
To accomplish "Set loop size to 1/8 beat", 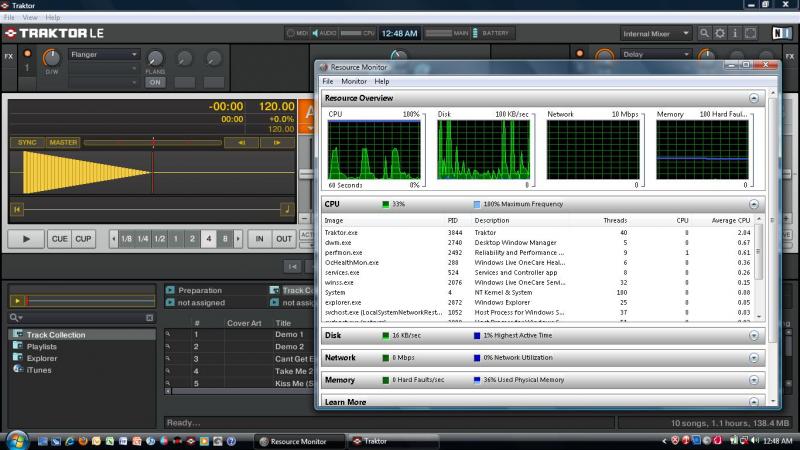I will coord(127,239).
